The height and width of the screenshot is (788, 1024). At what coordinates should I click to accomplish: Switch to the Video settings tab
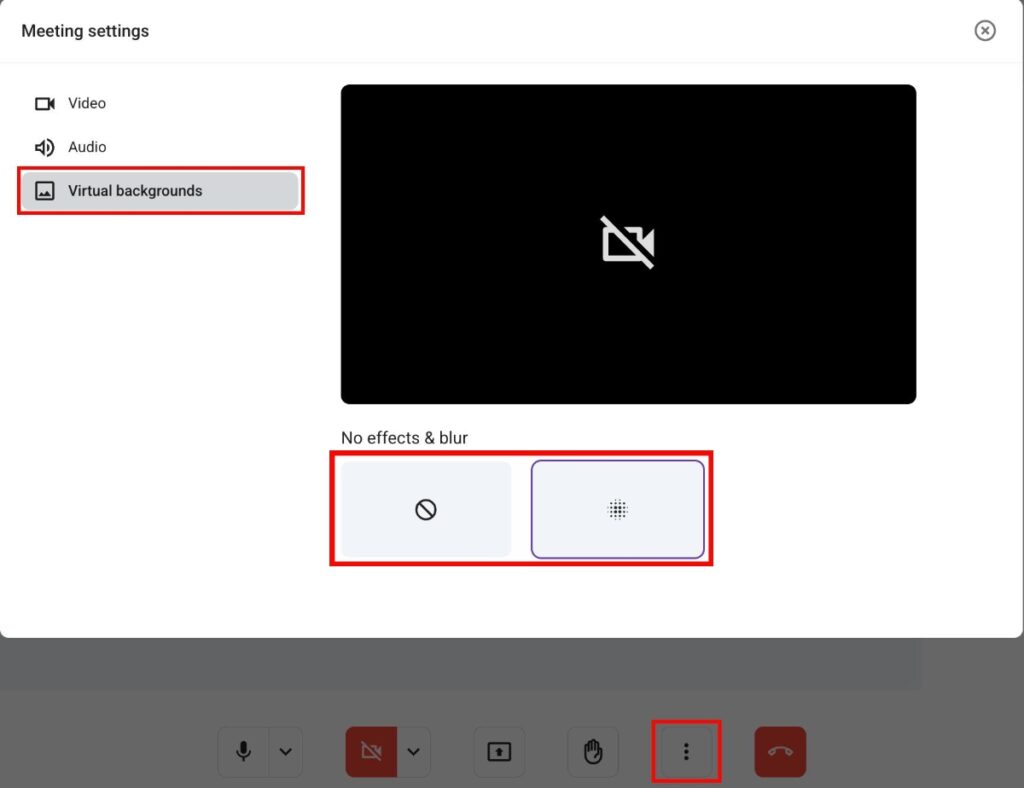coord(86,103)
